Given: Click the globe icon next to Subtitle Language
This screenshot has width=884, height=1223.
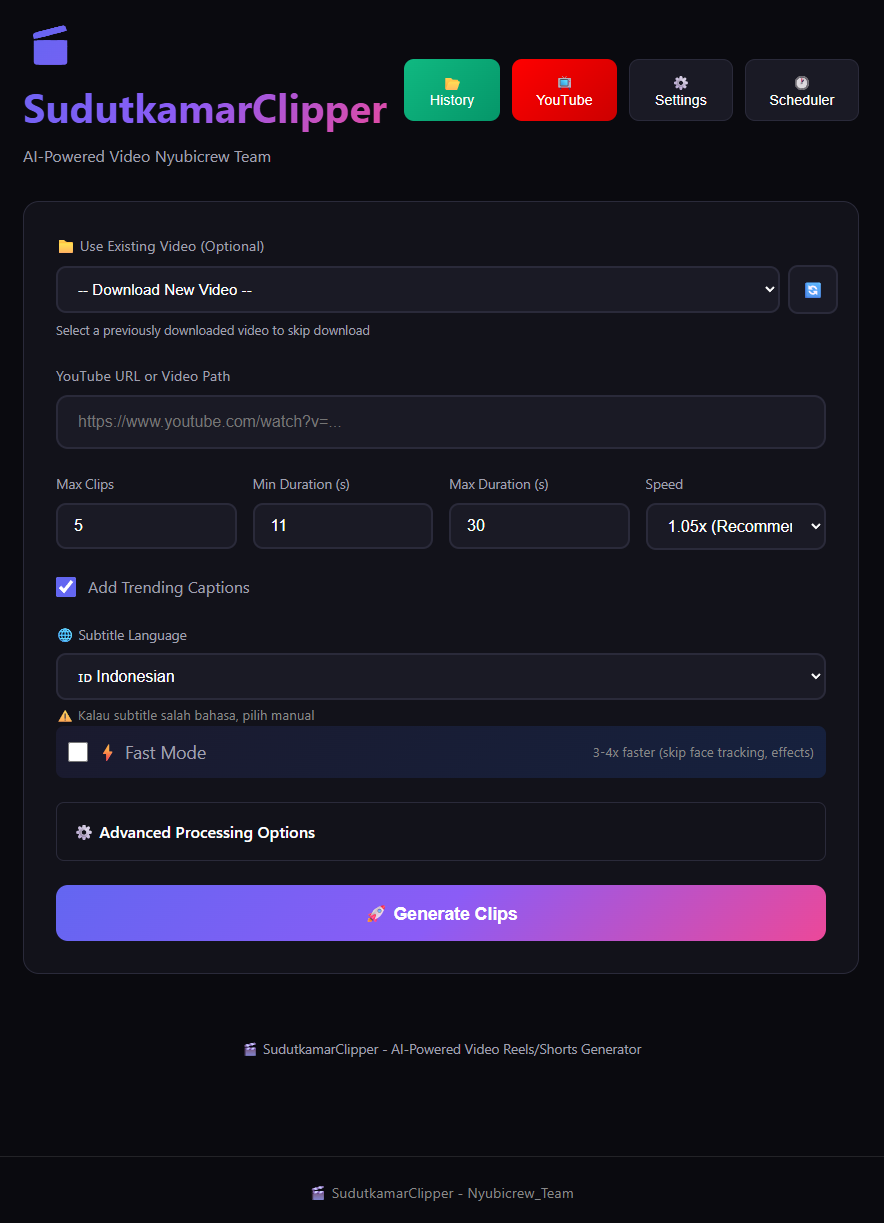Looking at the screenshot, I should 64,634.
